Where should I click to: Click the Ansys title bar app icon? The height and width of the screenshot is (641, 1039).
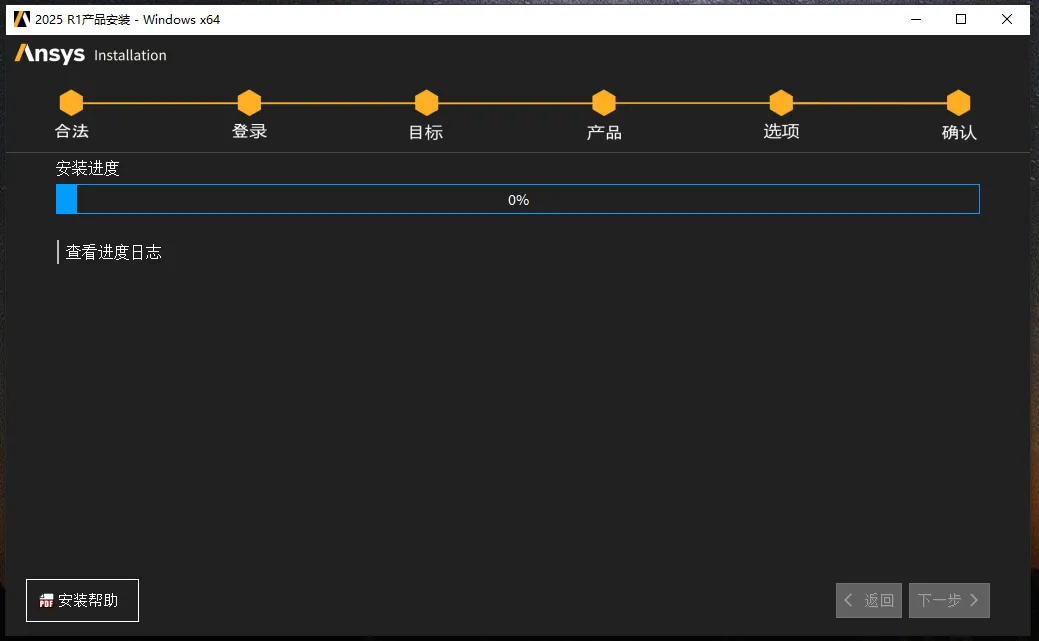(22, 19)
